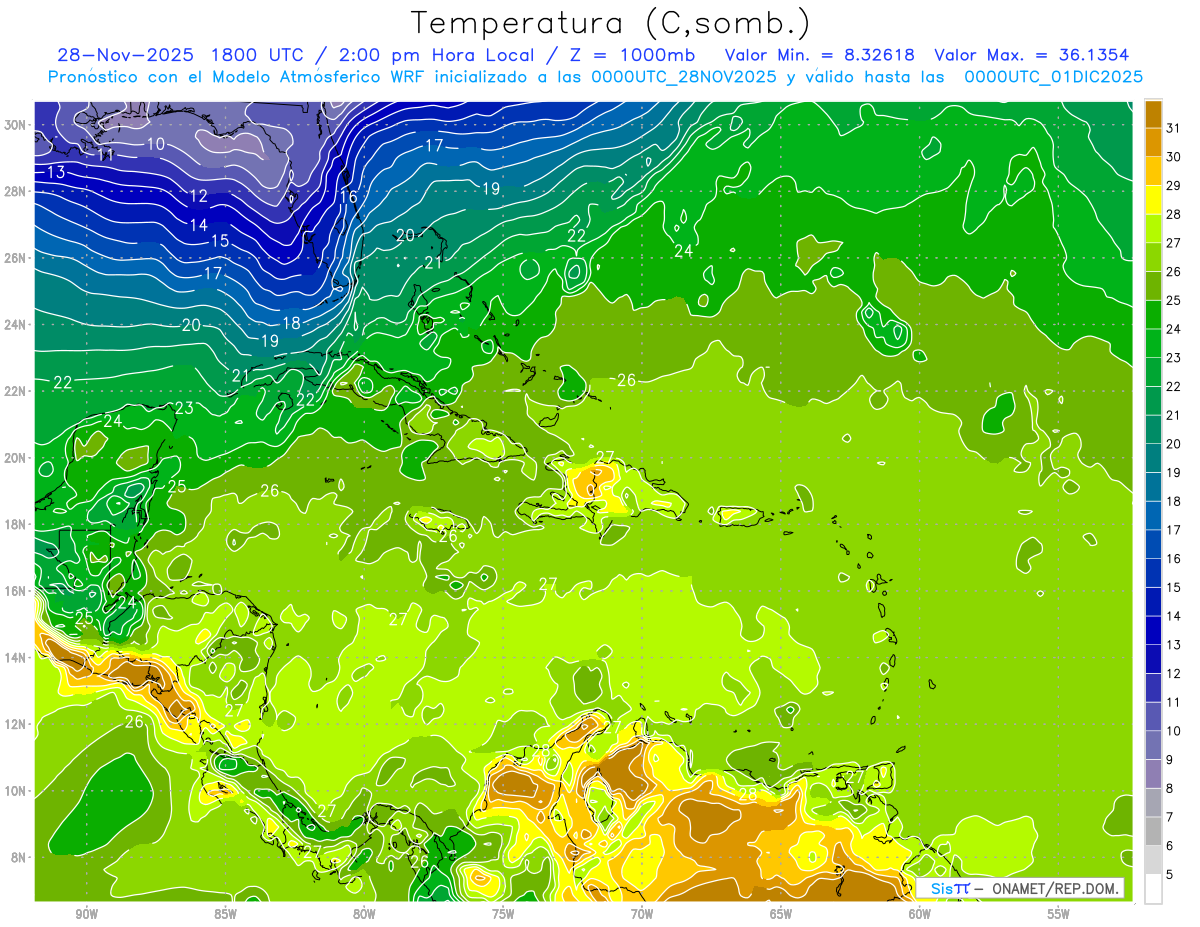Click the map contour label "12"

point(198,196)
